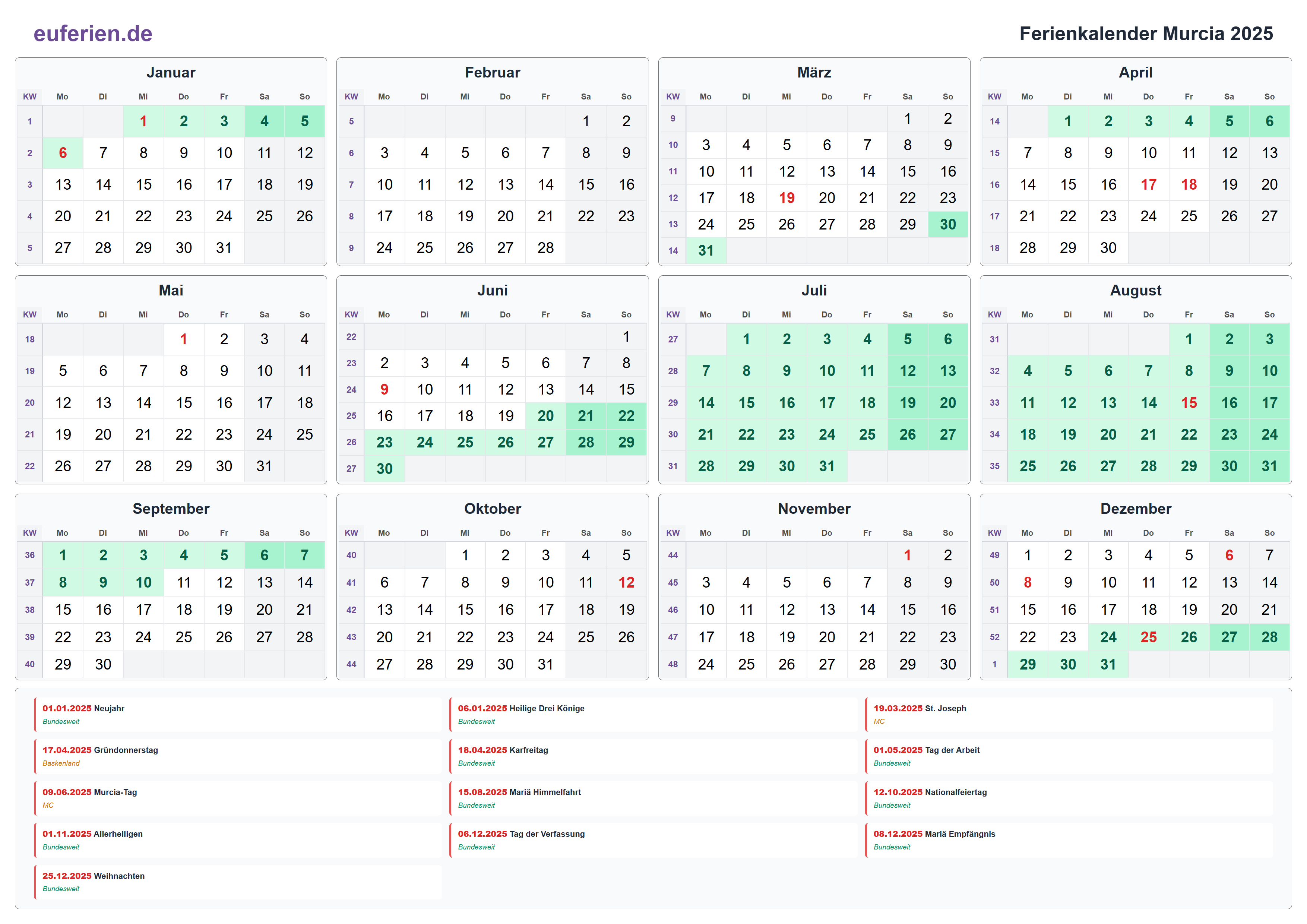Click date 31 in Mai
The height and width of the screenshot is (924, 1307).
[264, 466]
